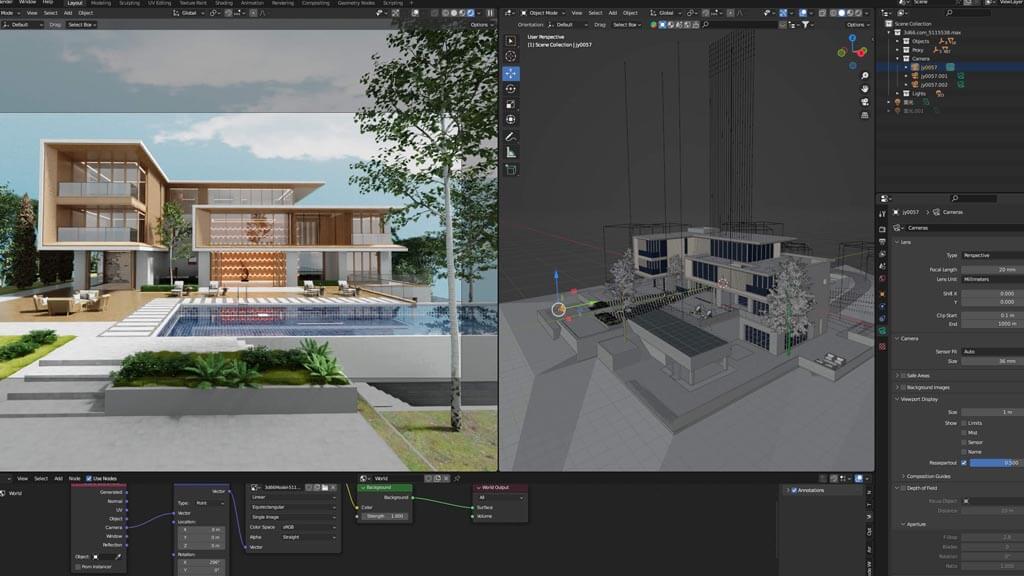Click the Focal Length value field

(991, 269)
